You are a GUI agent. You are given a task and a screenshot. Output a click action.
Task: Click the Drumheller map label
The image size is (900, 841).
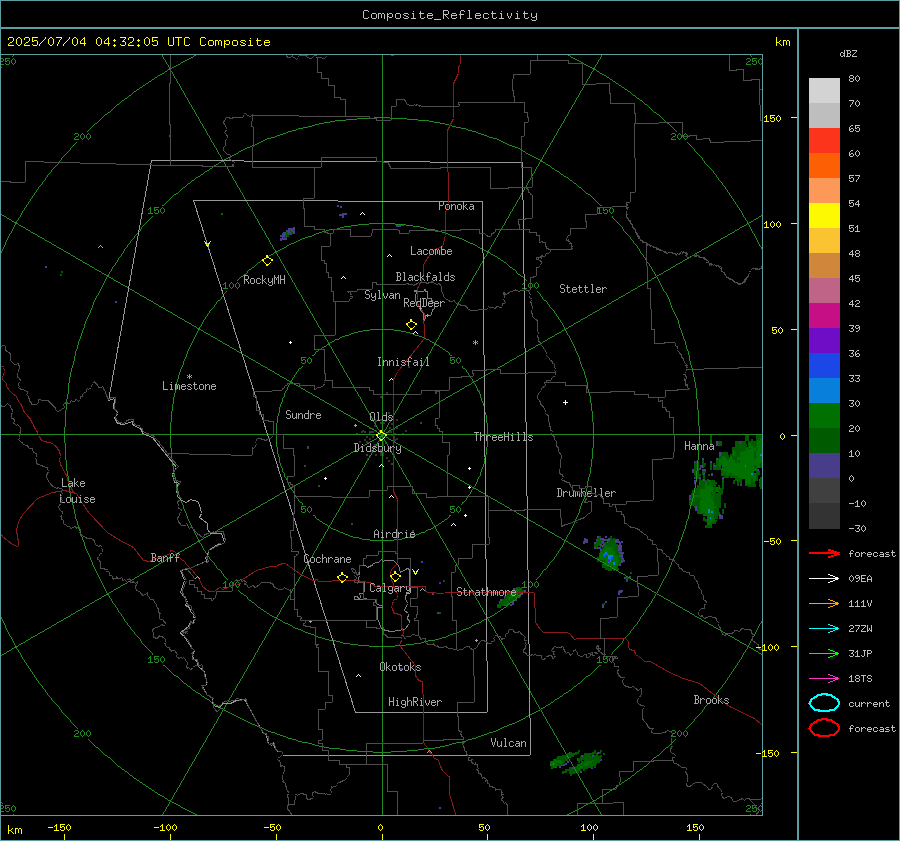coord(586,493)
